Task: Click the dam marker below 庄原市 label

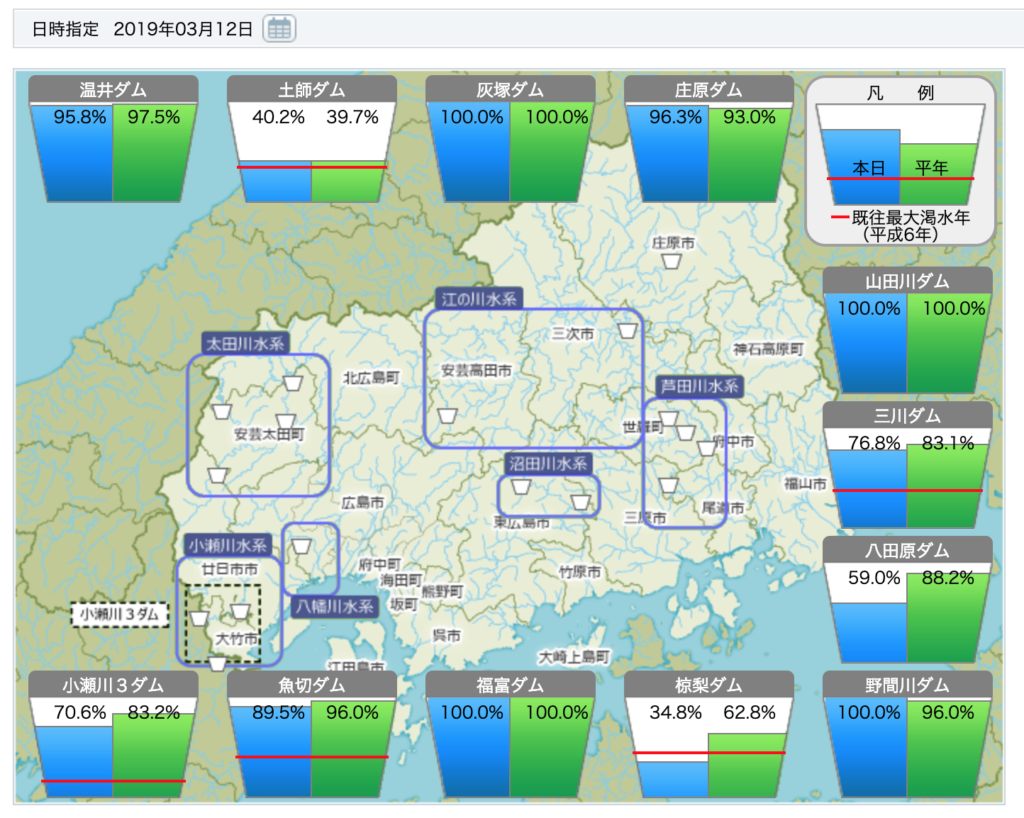Action: [x=672, y=261]
